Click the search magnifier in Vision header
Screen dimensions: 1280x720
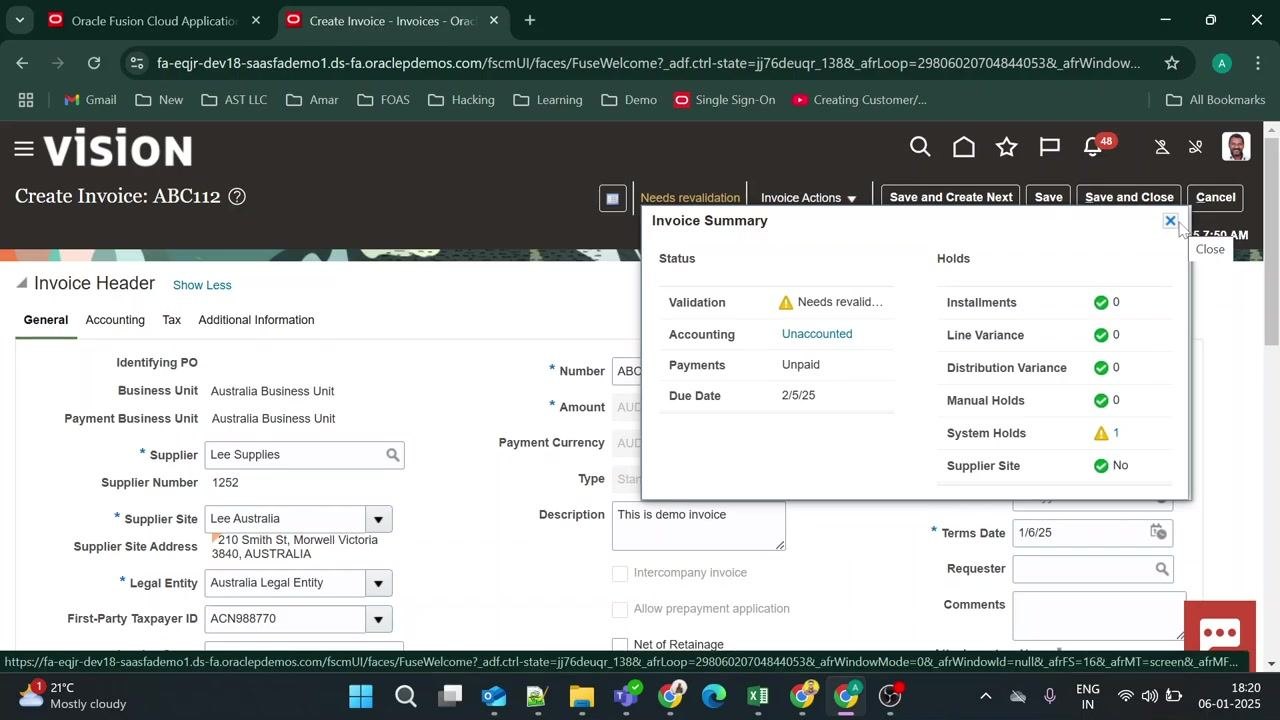coord(920,148)
